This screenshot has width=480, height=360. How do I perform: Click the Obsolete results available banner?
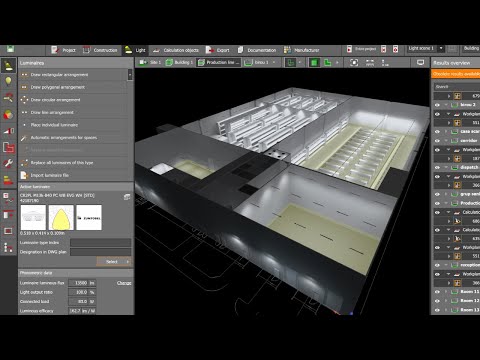pyautogui.click(x=456, y=74)
